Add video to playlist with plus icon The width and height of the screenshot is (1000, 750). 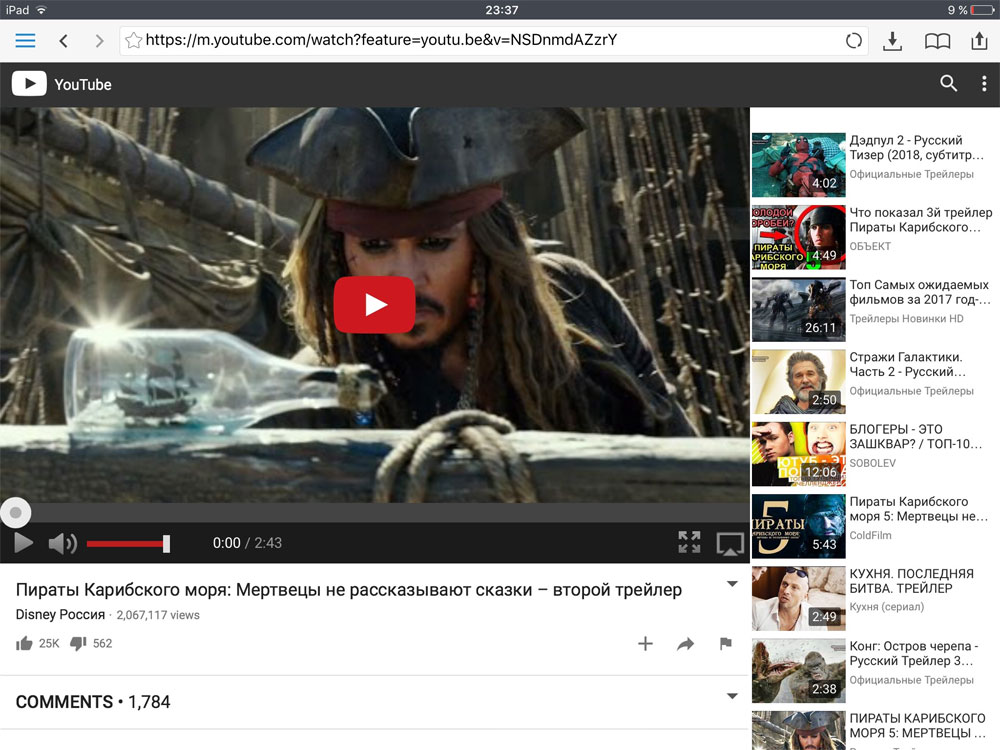pyautogui.click(x=645, y=643)
